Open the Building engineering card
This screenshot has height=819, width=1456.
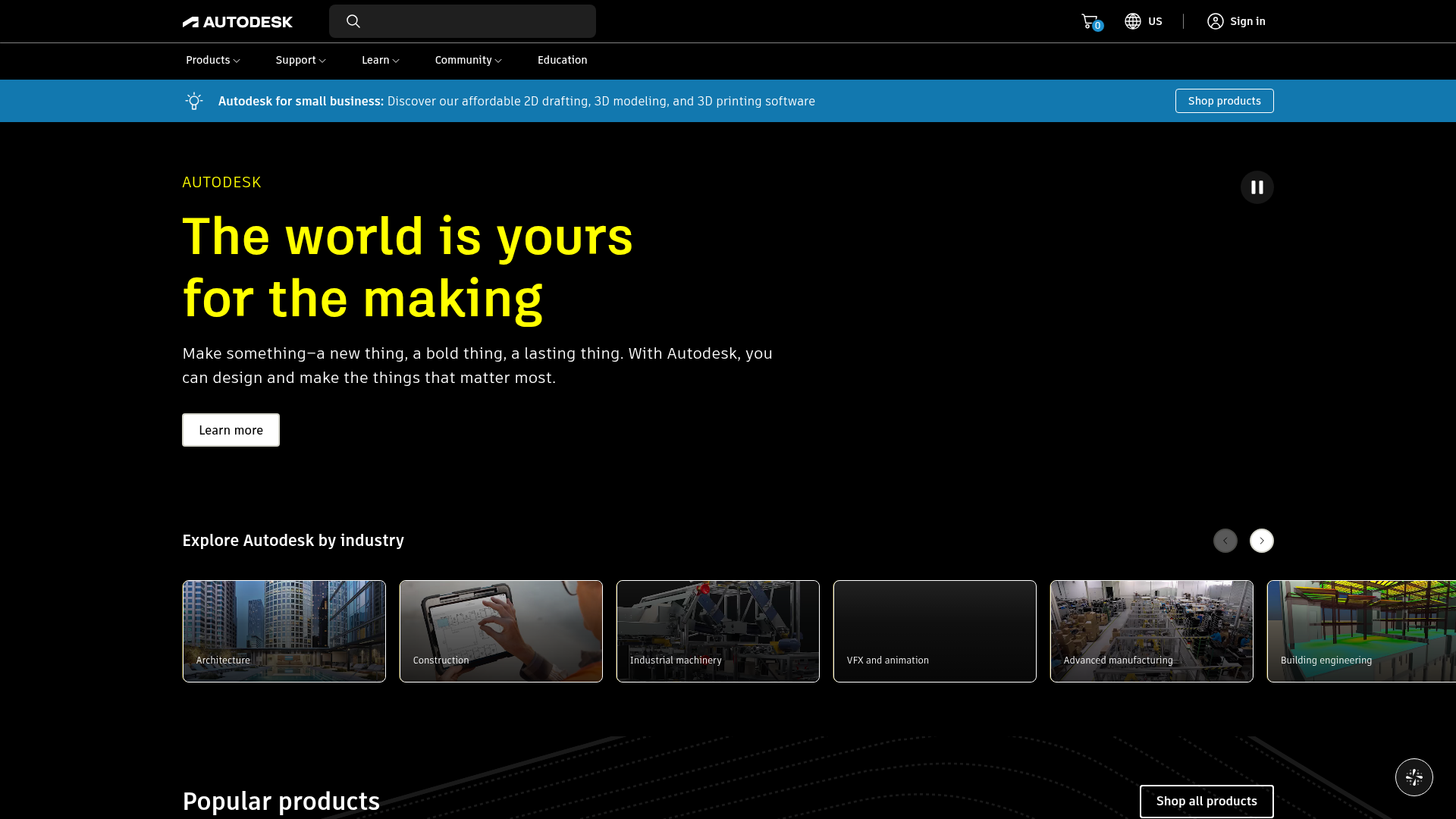click(x=1362, y=632)
